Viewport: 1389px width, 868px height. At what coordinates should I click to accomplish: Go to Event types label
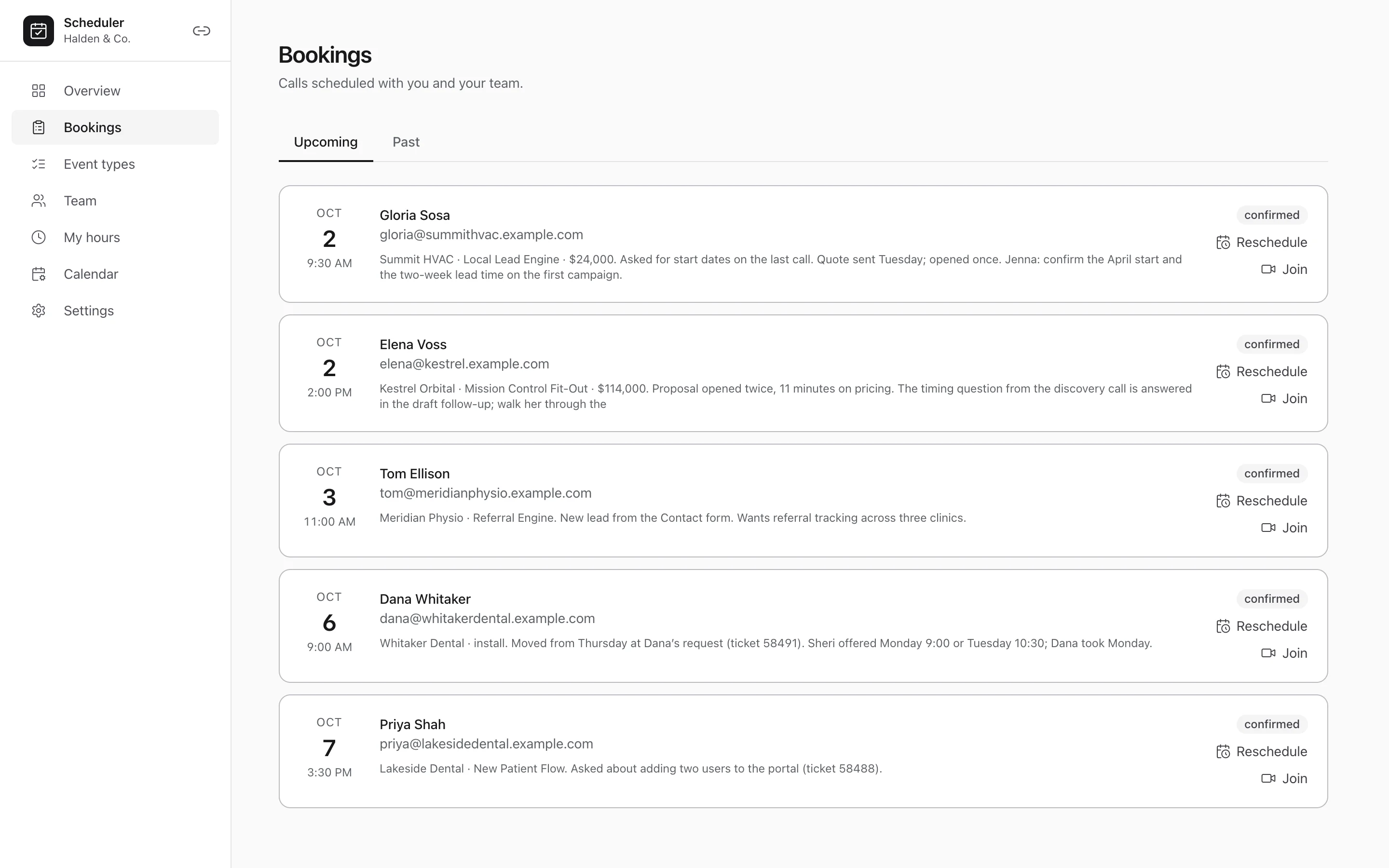99,164
